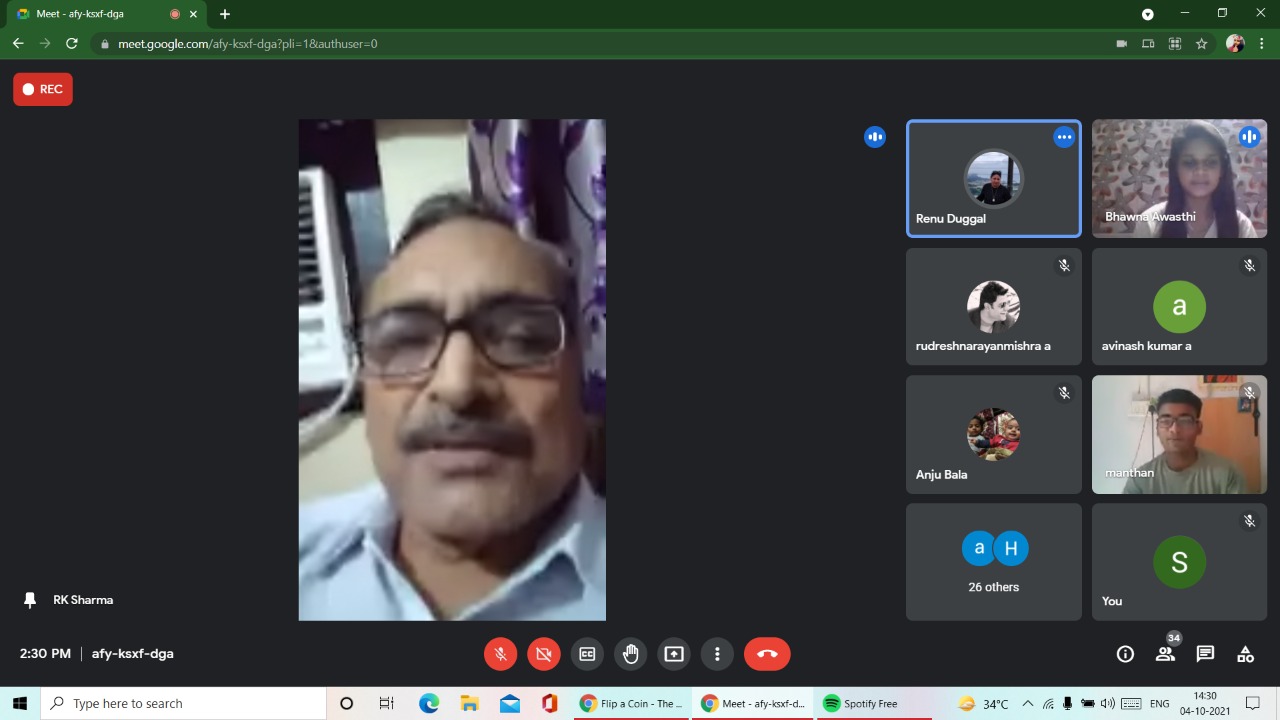The image size is (1280, 720).
Task: Switch to the Flip a Coin taskbar tab
Action: tap(632, 704)
